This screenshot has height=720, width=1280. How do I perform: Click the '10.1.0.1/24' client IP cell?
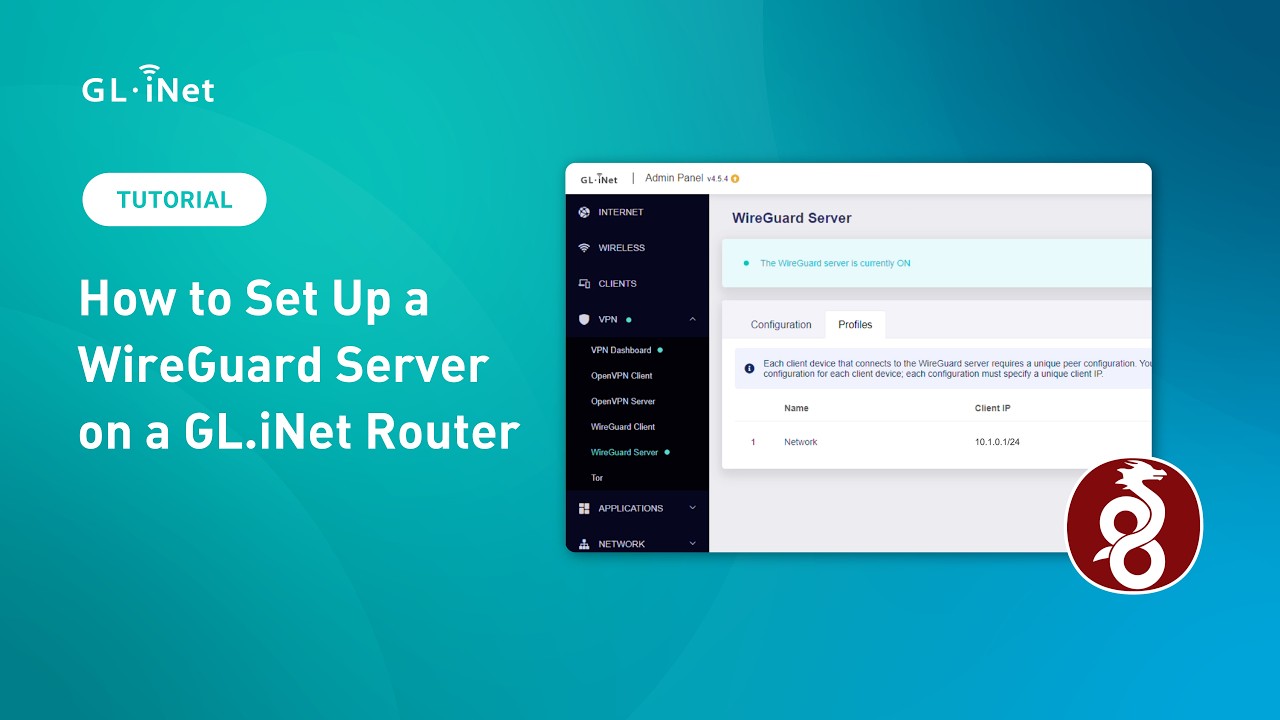[997, 442]
